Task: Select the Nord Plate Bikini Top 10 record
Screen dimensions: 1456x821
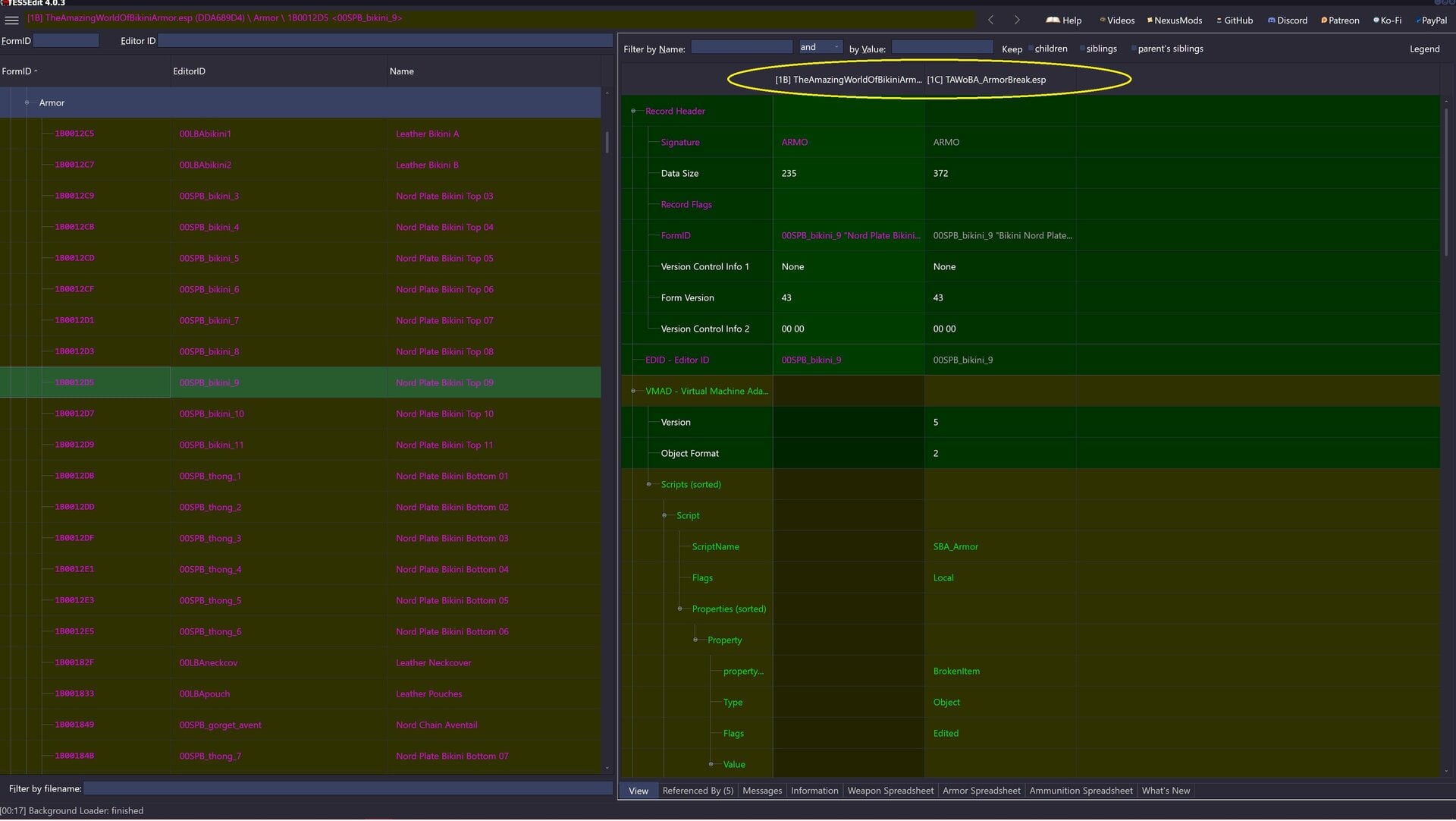Action: 300,414
